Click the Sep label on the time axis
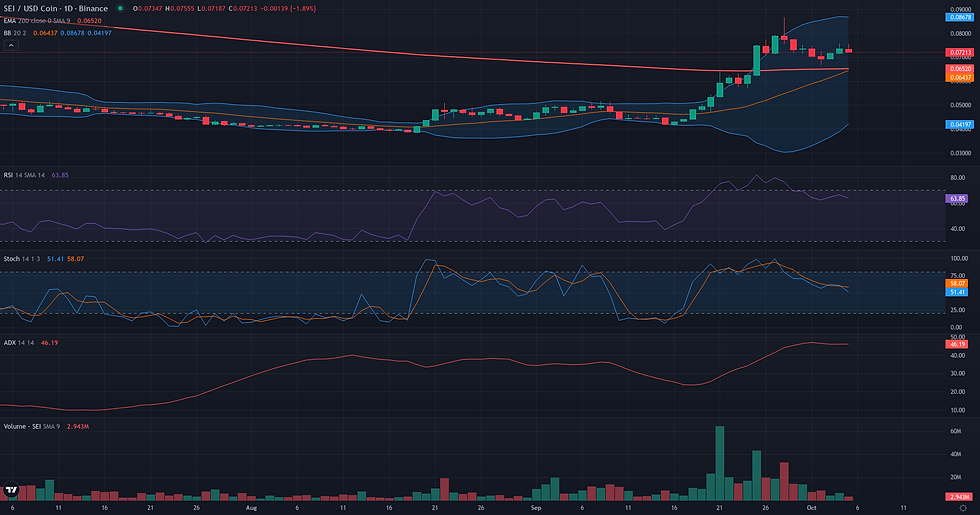This screenshot has height=515, width=980. [x=536, y=508]
